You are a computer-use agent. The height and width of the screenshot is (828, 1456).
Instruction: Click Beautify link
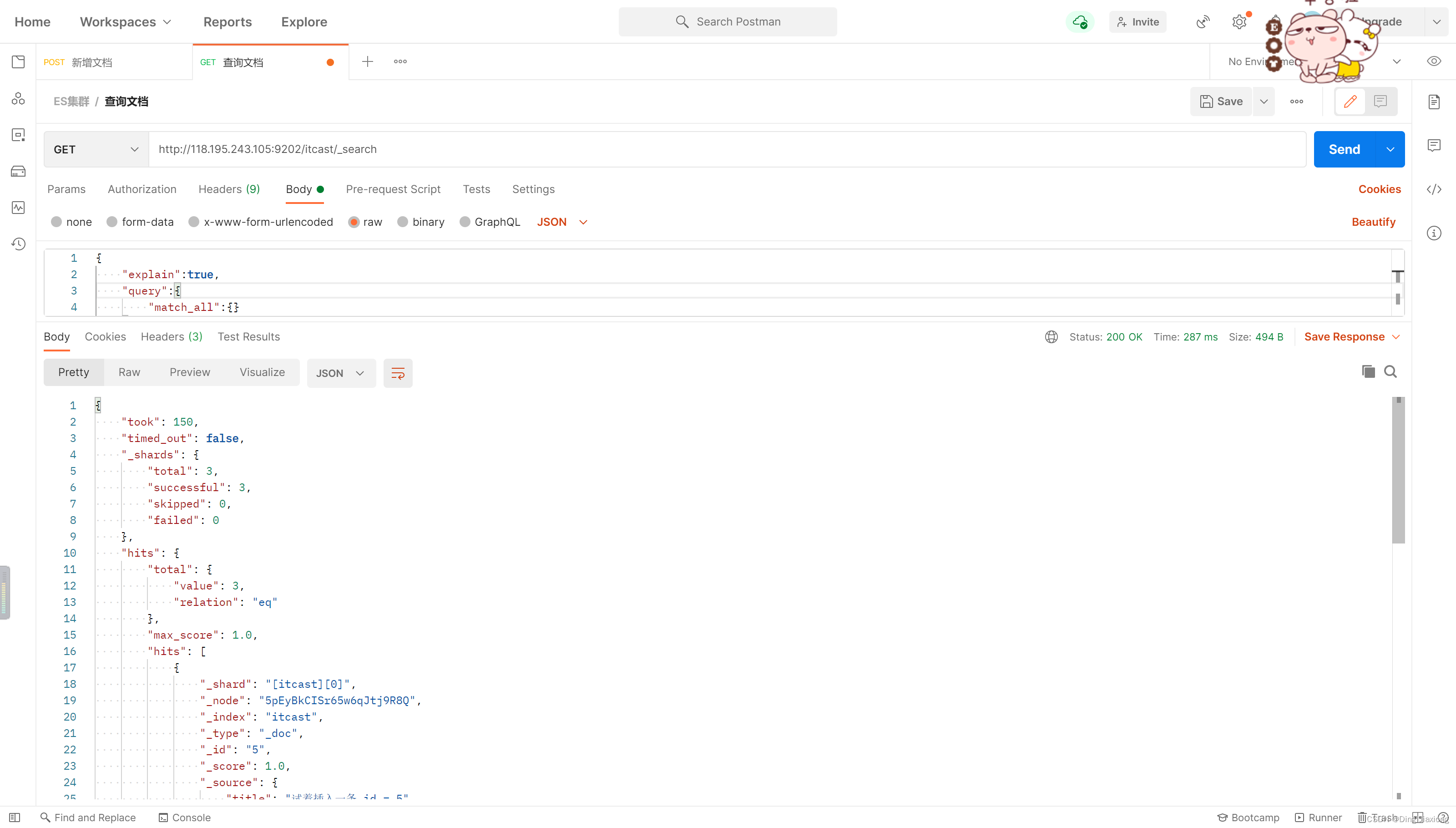click(x=1374, y=222)
